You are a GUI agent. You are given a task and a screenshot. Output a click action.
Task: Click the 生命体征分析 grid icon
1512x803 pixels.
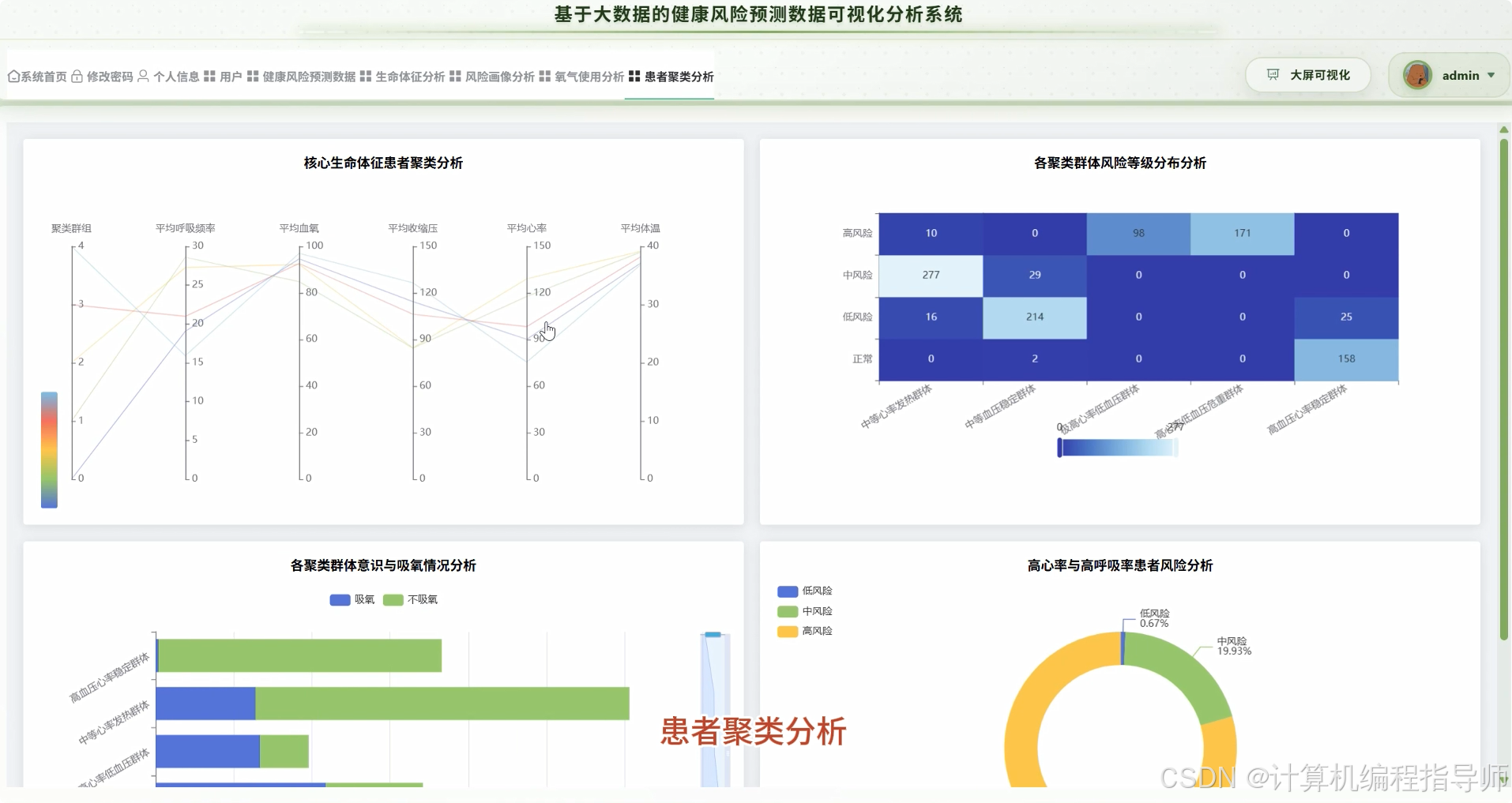click(x=365, y=76)
